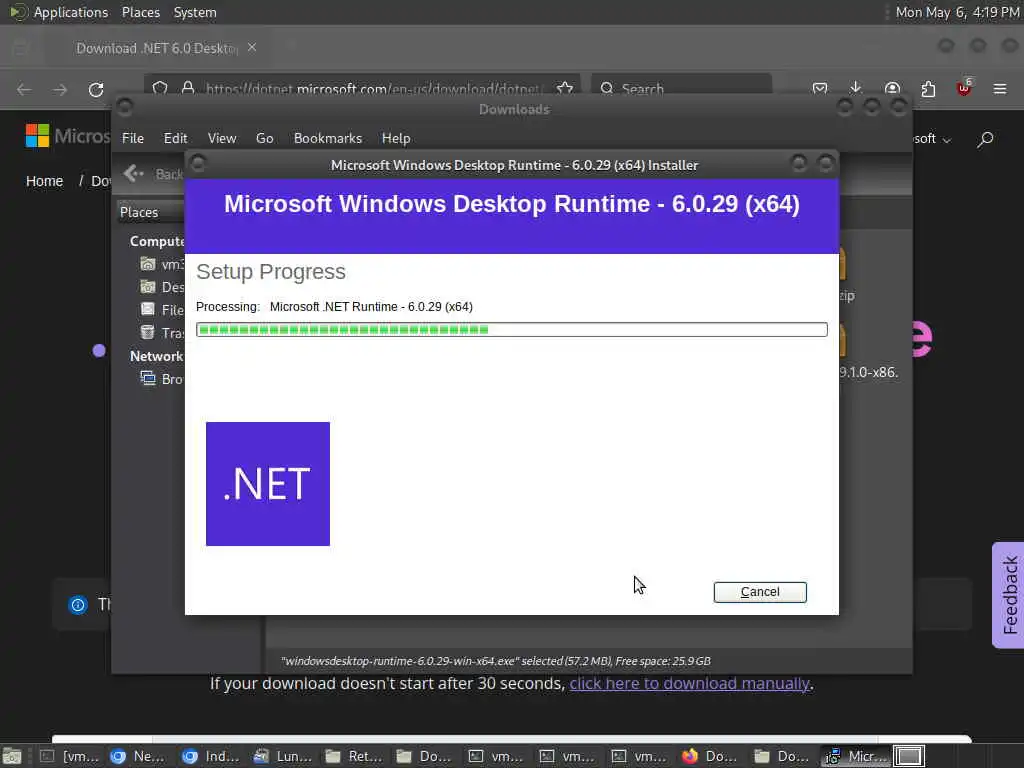
Task: Open Firefox account icon
Action: [892, 89]
